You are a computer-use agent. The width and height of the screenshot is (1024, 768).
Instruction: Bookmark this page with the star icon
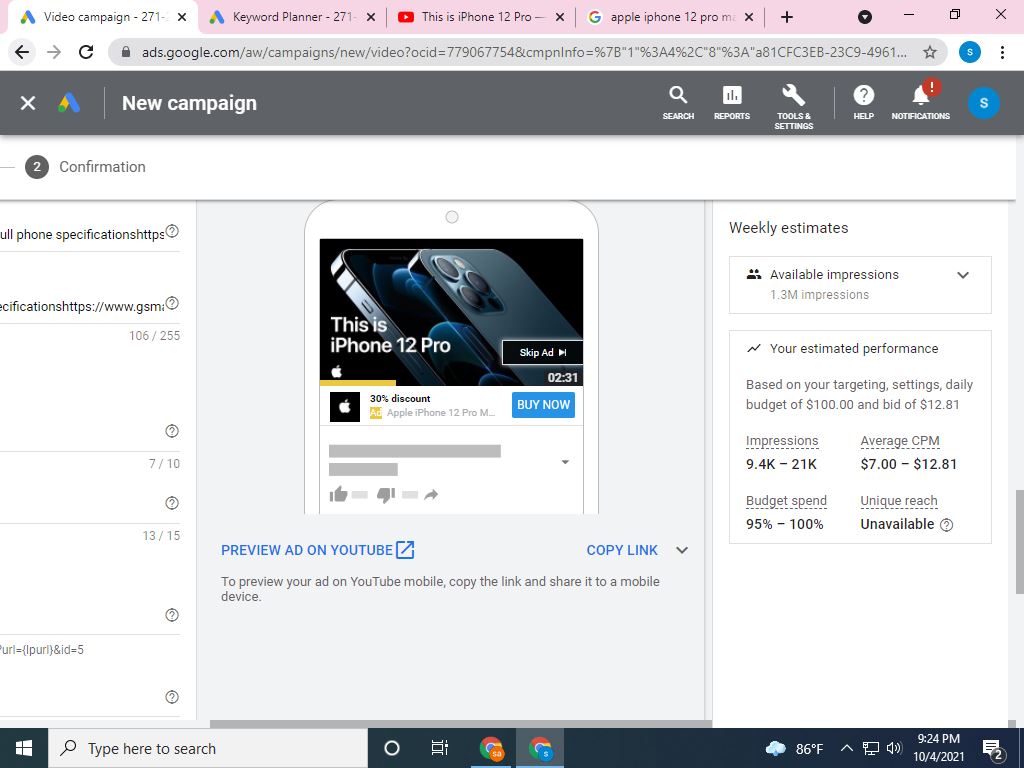(x=930, y=52)
